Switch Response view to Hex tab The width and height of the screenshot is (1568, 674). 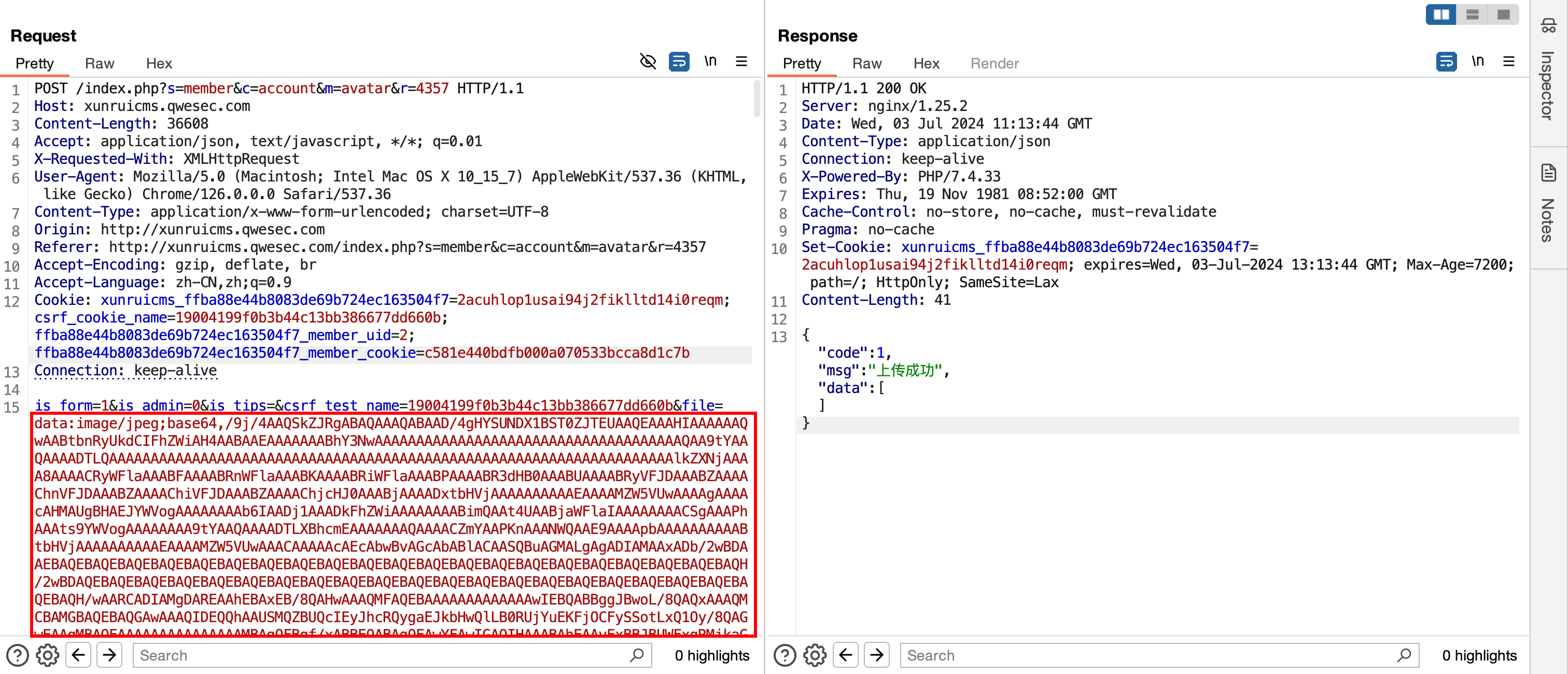click(927, 63)
